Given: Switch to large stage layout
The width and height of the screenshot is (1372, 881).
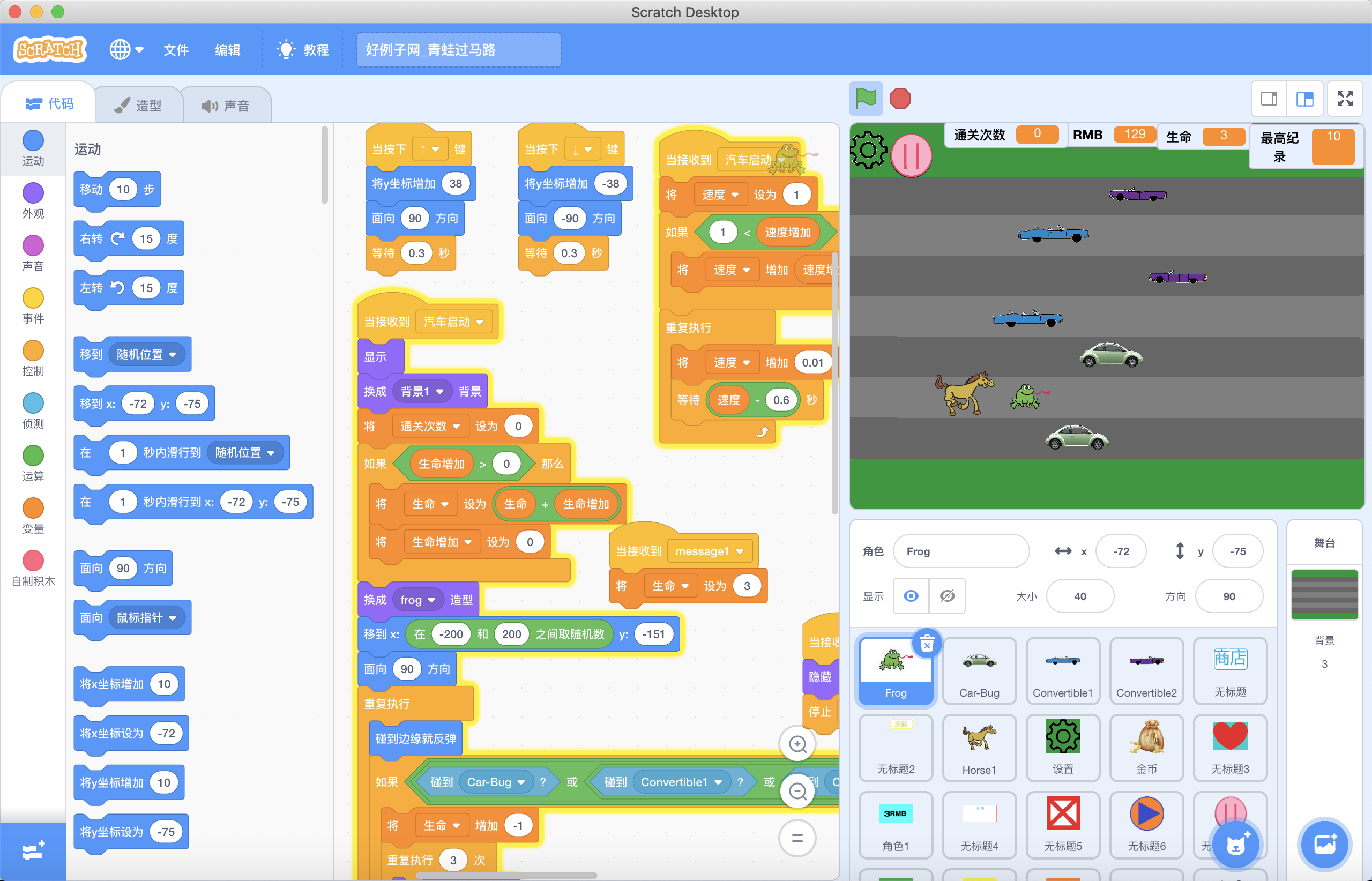Looking at the screenshot, I should point(1304,99).
